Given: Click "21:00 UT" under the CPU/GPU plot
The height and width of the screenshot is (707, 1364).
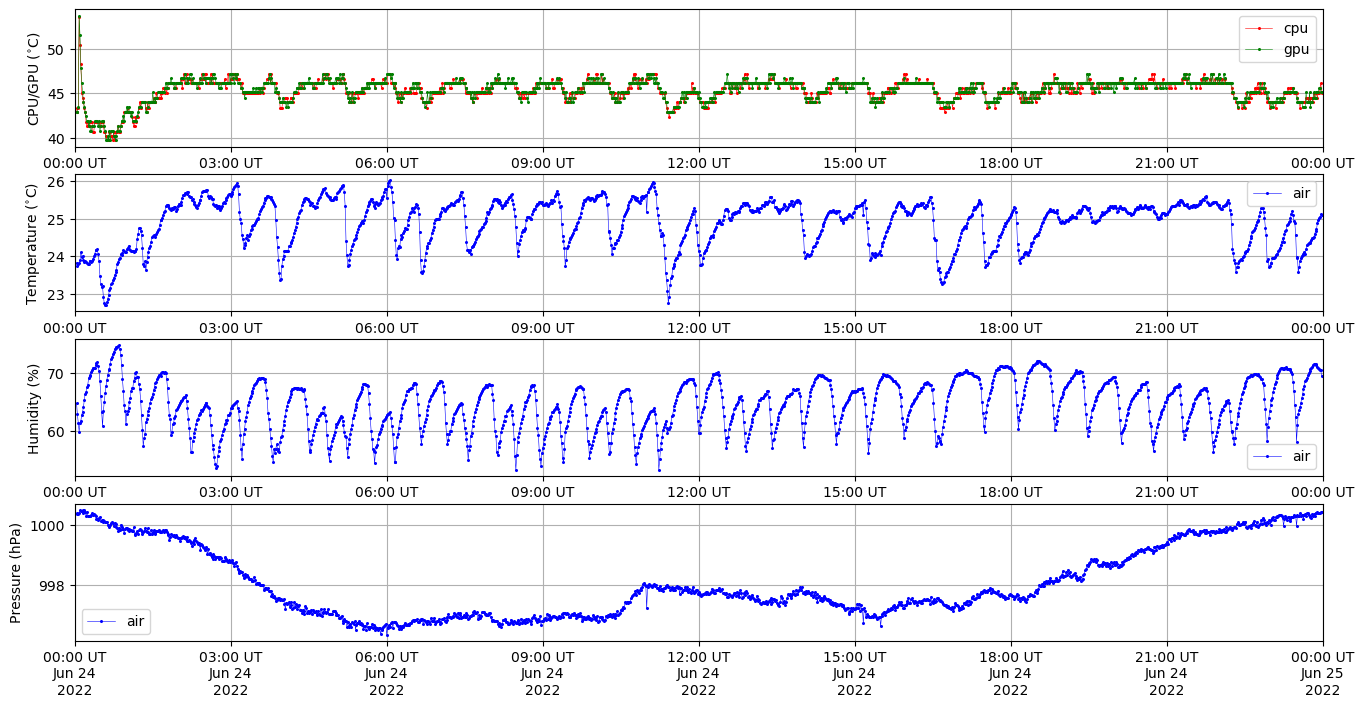Looking at the screenshot, I should (x=1167, y=163).
